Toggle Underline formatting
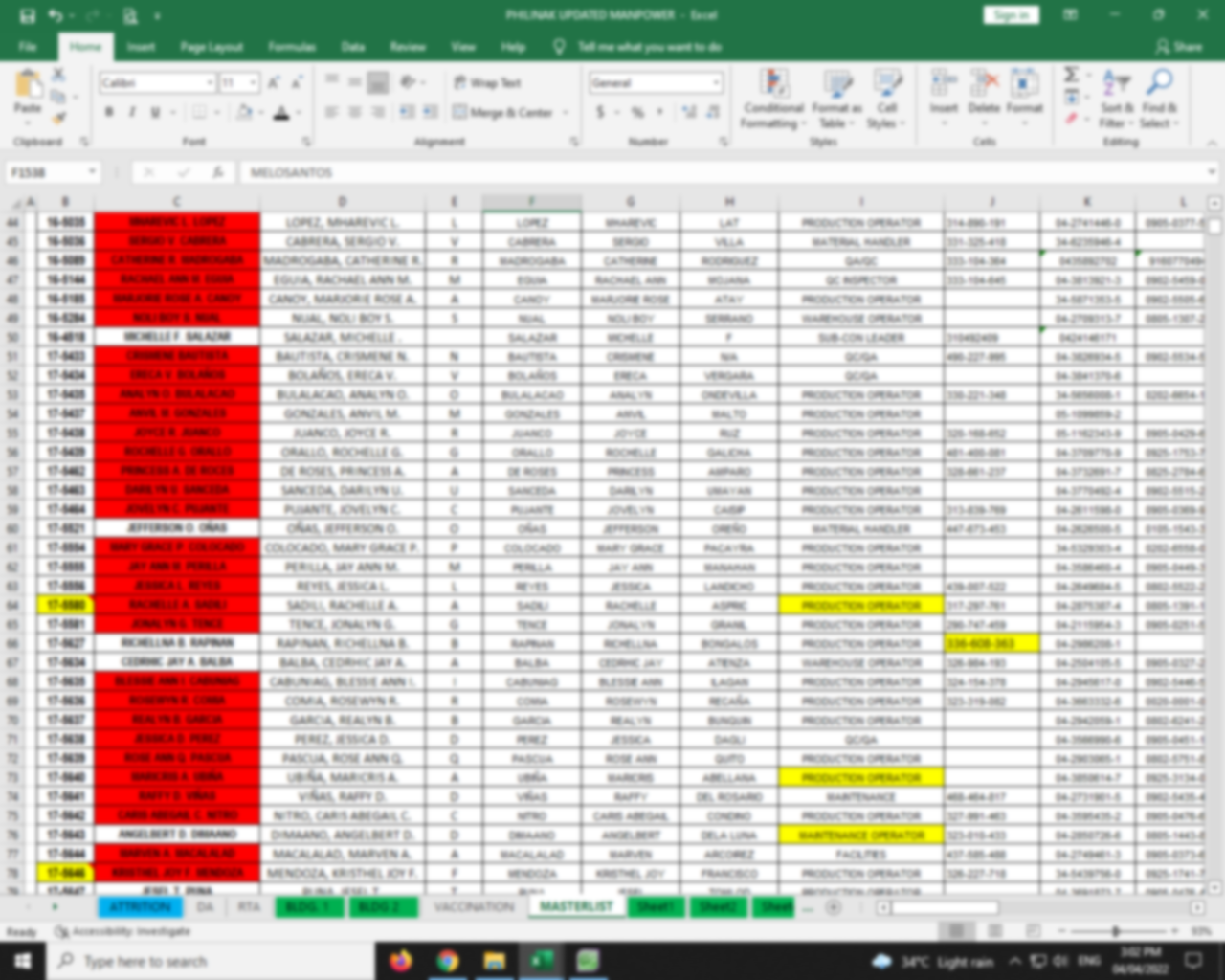1225x980 pixels. (156, 112)
